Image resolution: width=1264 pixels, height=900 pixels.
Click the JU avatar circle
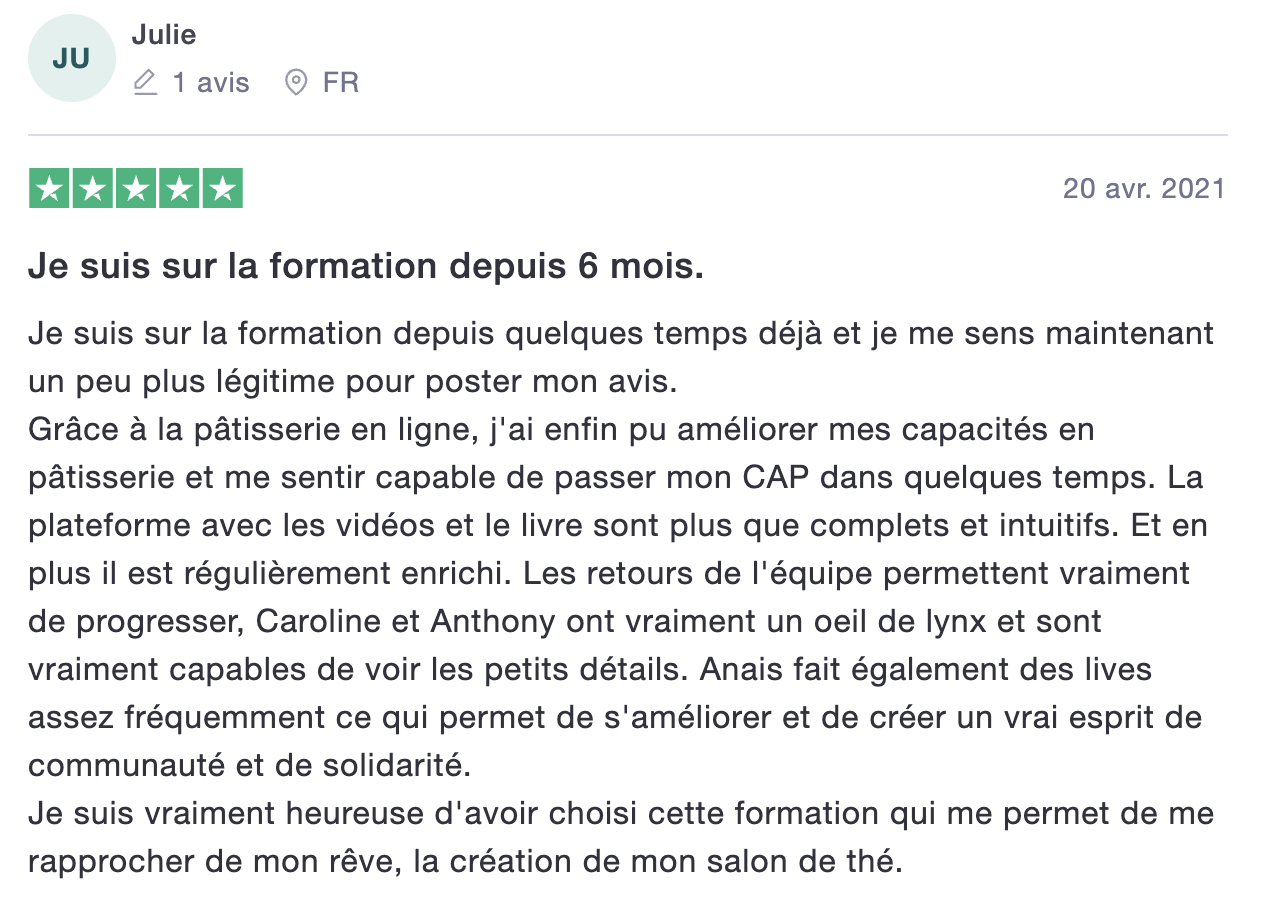coord(71,58)
